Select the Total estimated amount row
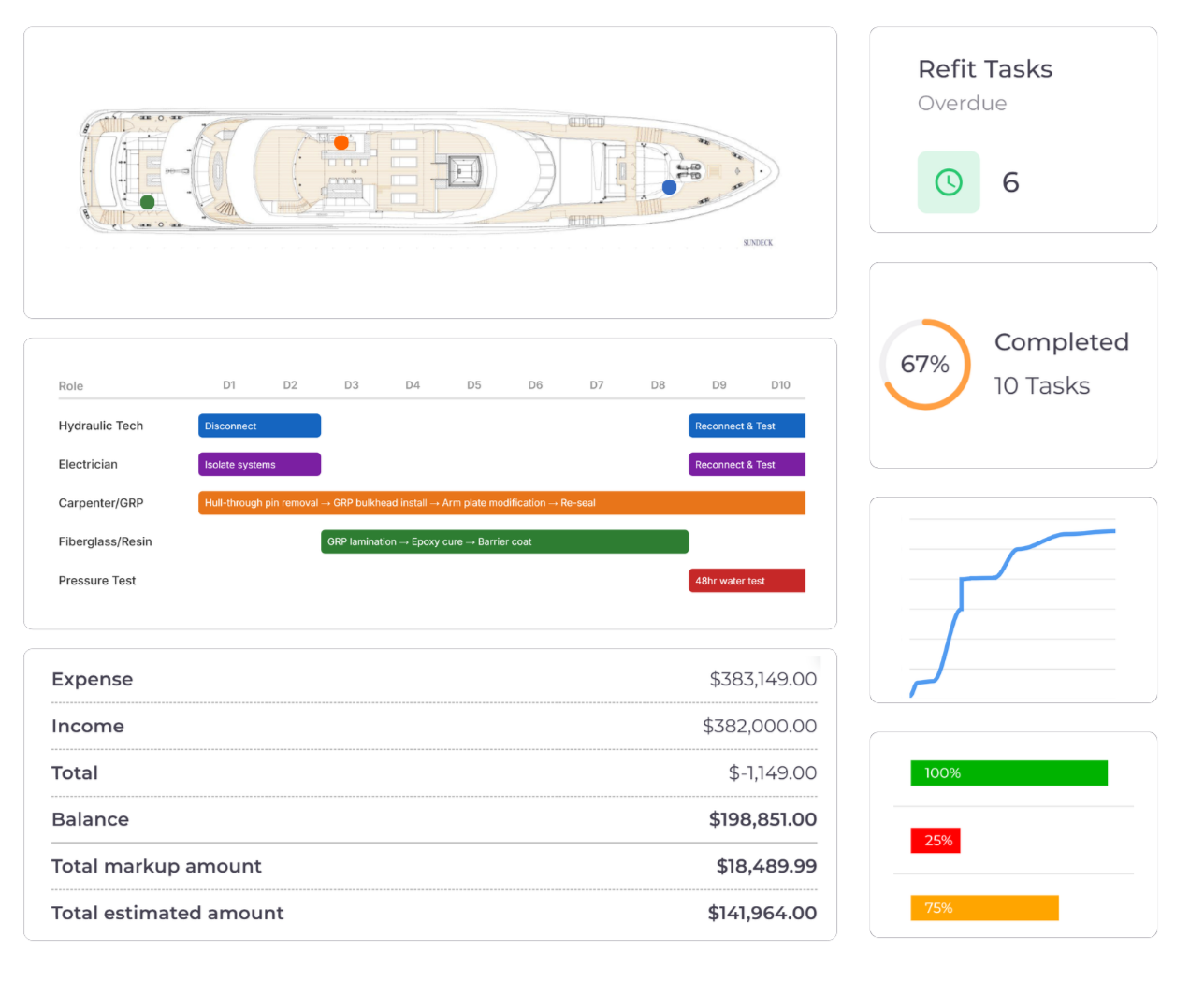The image size is (1204, 981). (x=430, y=913)
